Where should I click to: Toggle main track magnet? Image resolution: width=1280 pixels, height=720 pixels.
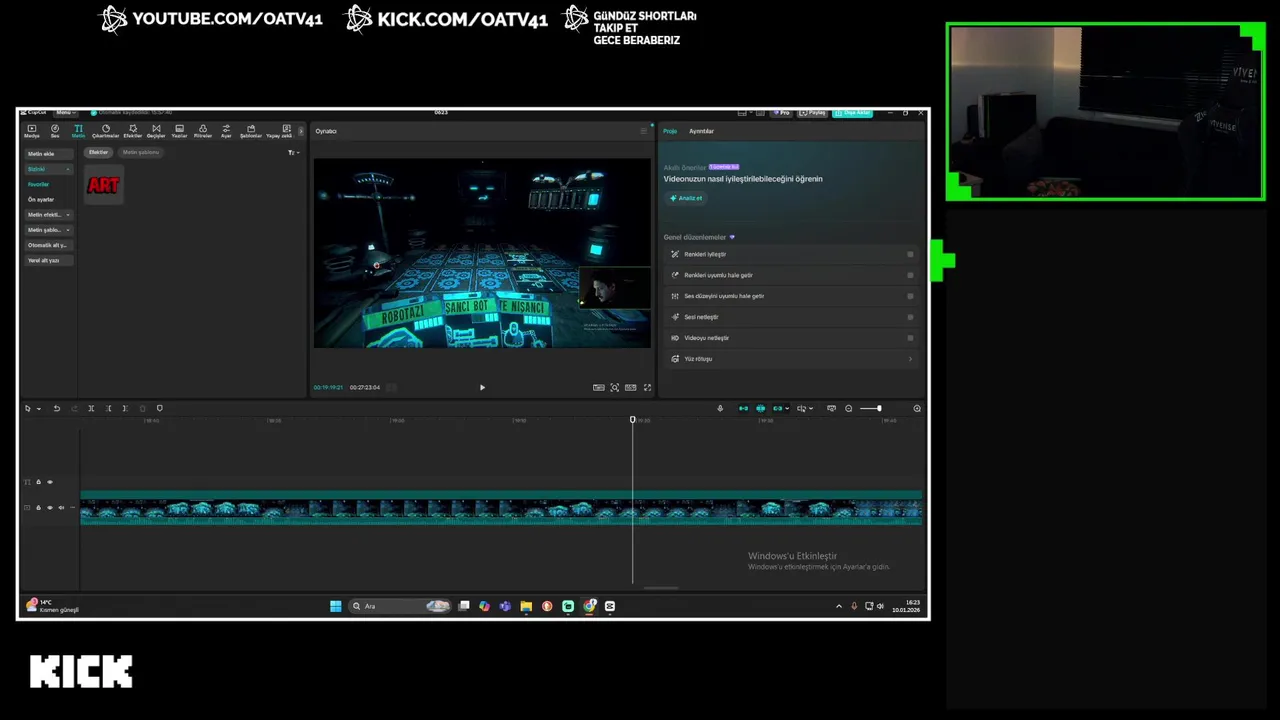[x=743, y=408]
